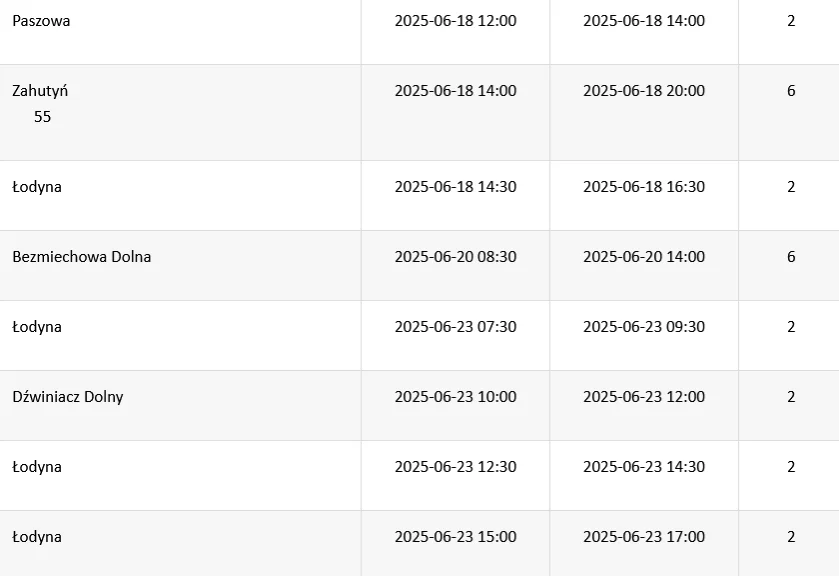Select end time 2025-06-23 12:00
The height and width of the screenshot is (576, 839).
pyautogui.click(x=643, y=397)
